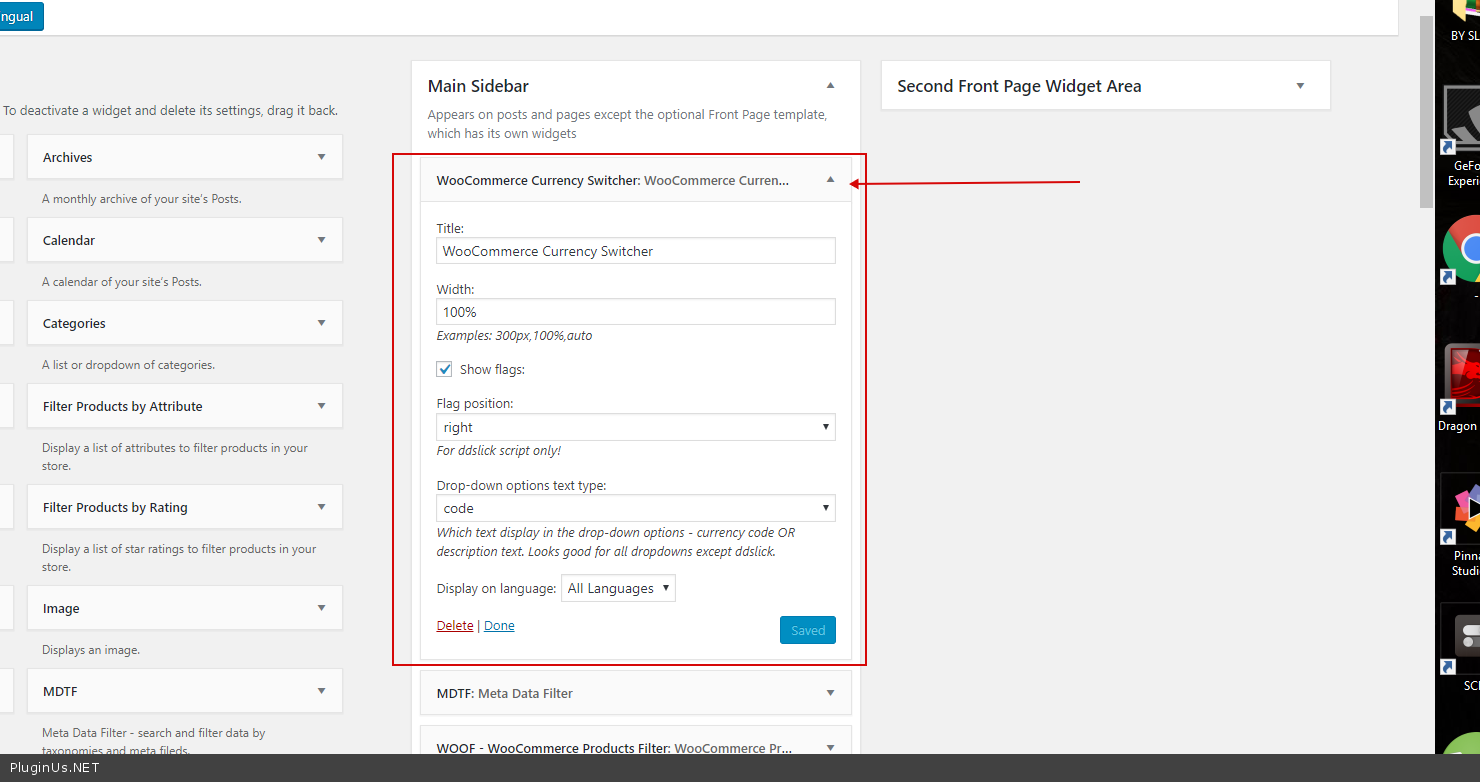
Task: Open Google Chrome desktop shortcut
Action: click(x=1464, y=250)
